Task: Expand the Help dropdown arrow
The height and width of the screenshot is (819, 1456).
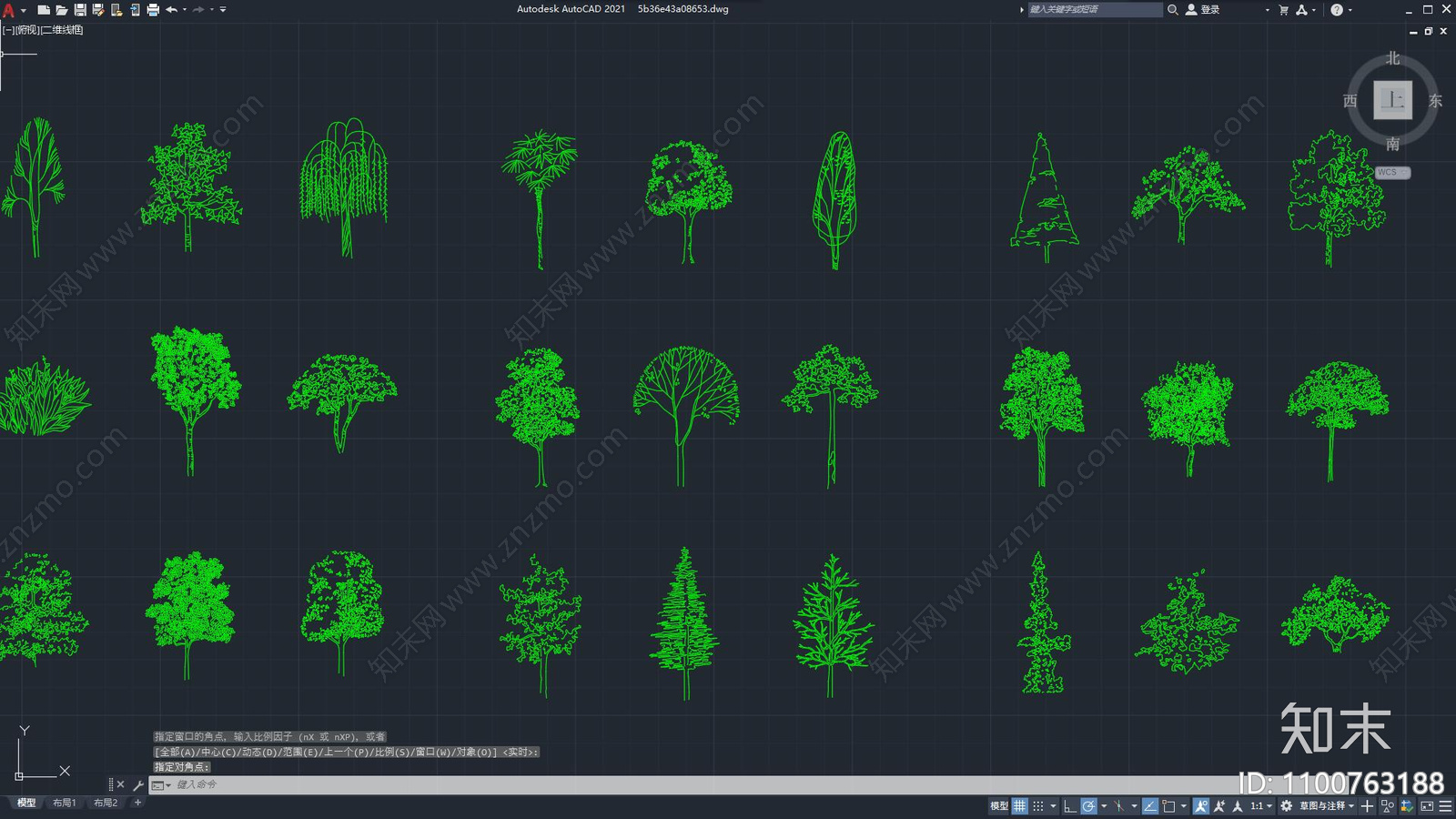Action: [x=1350, y=10]
